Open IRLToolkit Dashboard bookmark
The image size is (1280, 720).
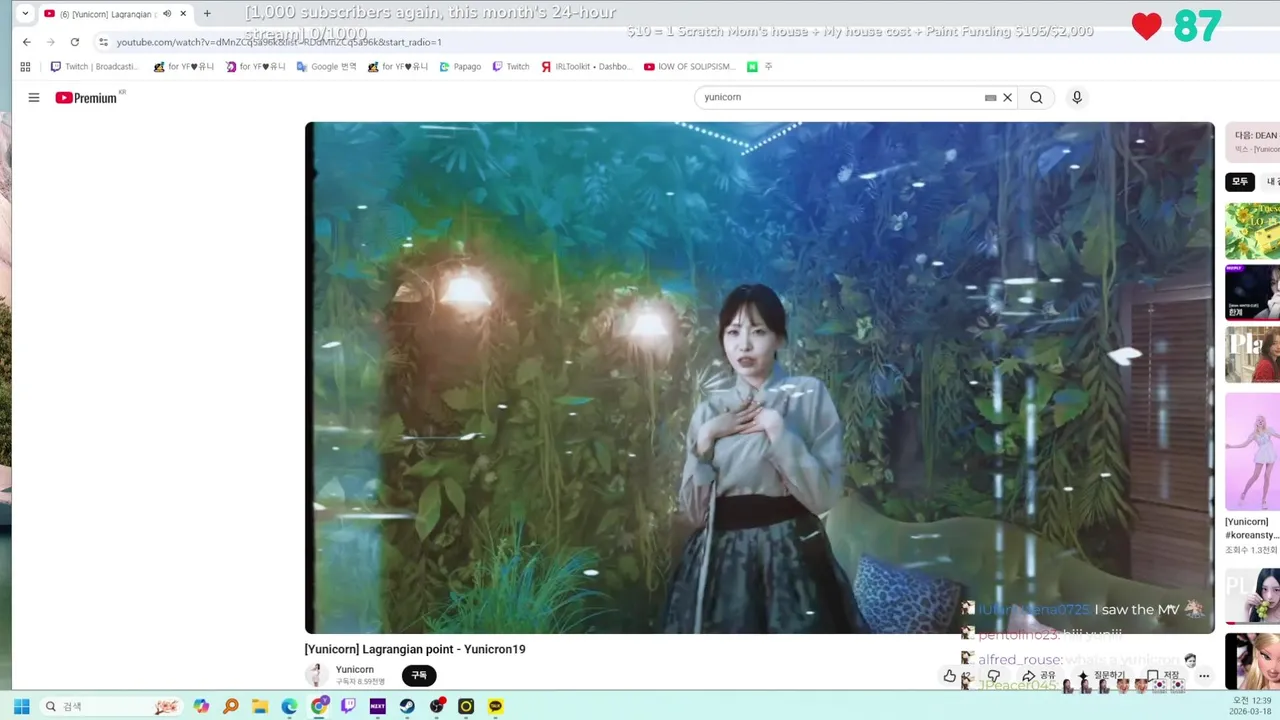[587, 67]
